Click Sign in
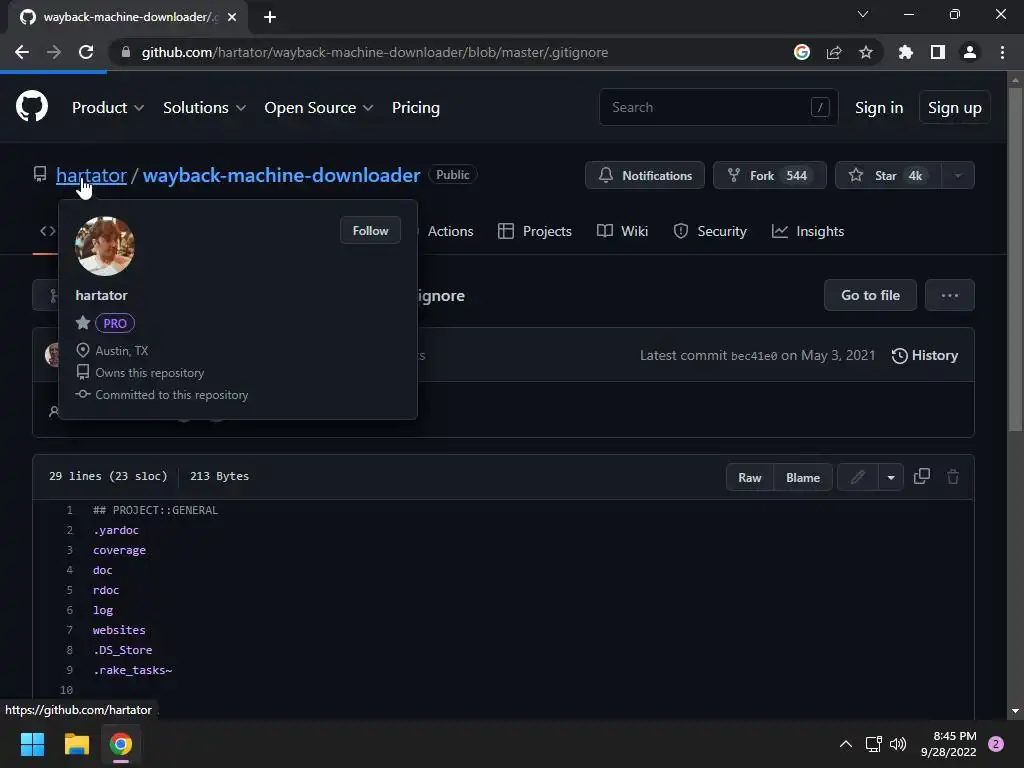The width and height of the screenshot is (1024, 768). (x=879, y=107)
